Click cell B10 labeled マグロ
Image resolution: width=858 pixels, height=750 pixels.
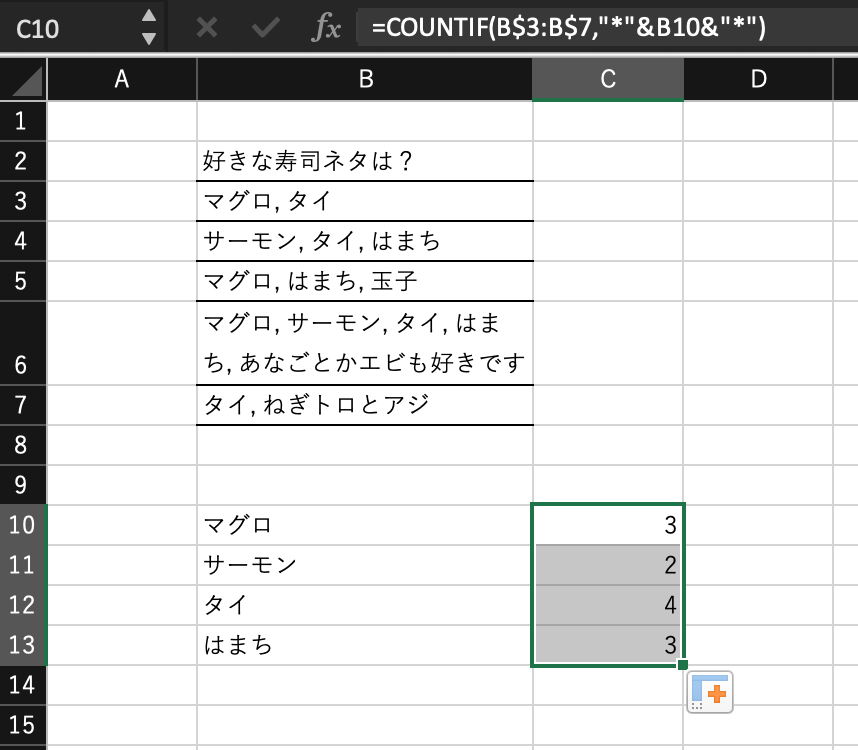365,525
